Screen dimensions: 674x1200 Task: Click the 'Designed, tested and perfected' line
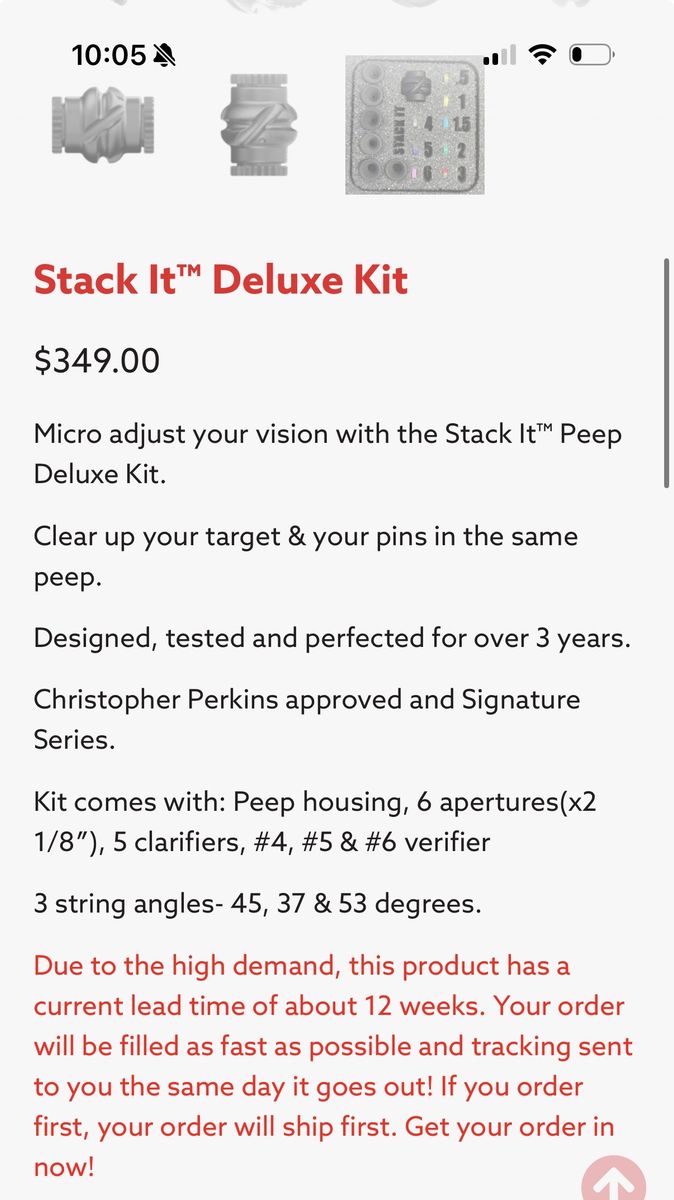click(332, 637)
